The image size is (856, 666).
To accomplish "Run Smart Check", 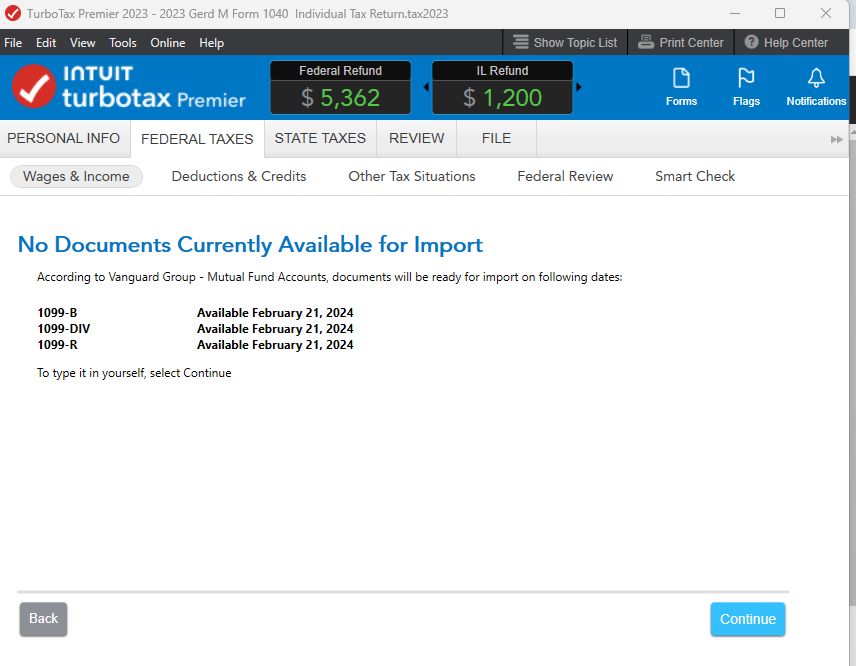I will coord(694,176).
